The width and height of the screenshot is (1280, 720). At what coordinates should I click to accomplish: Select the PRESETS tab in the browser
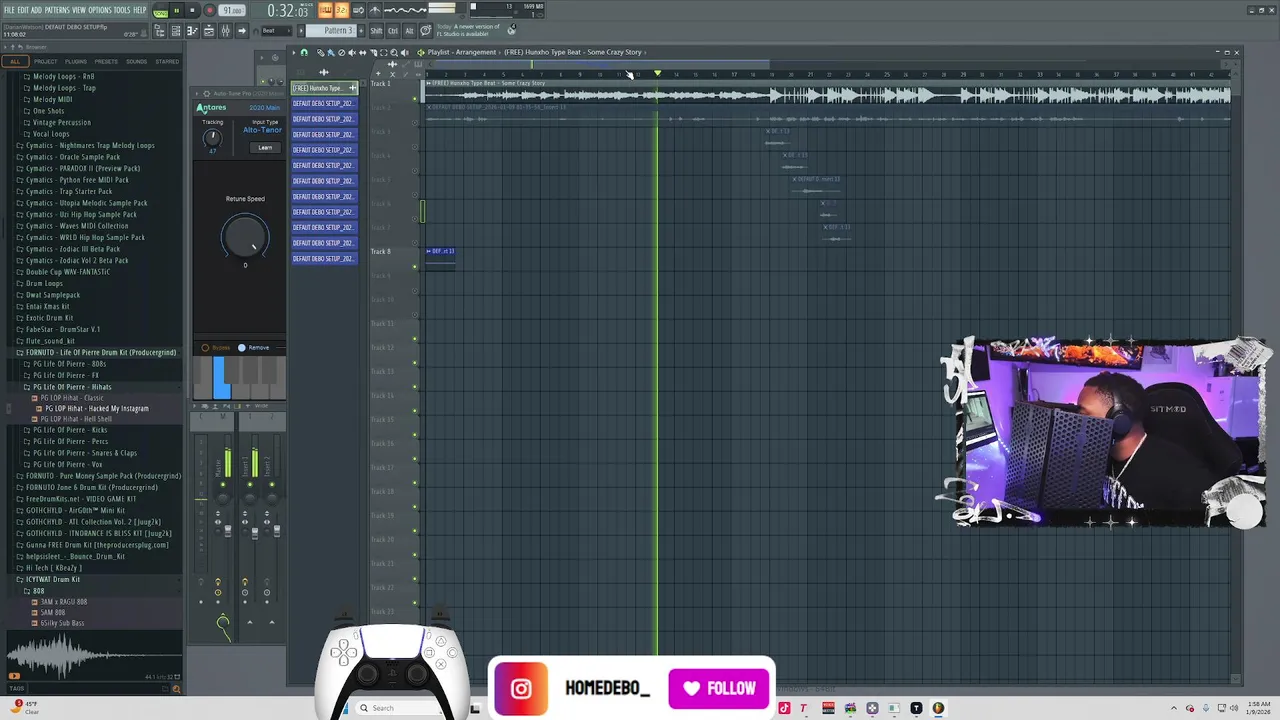click(106, 61)
